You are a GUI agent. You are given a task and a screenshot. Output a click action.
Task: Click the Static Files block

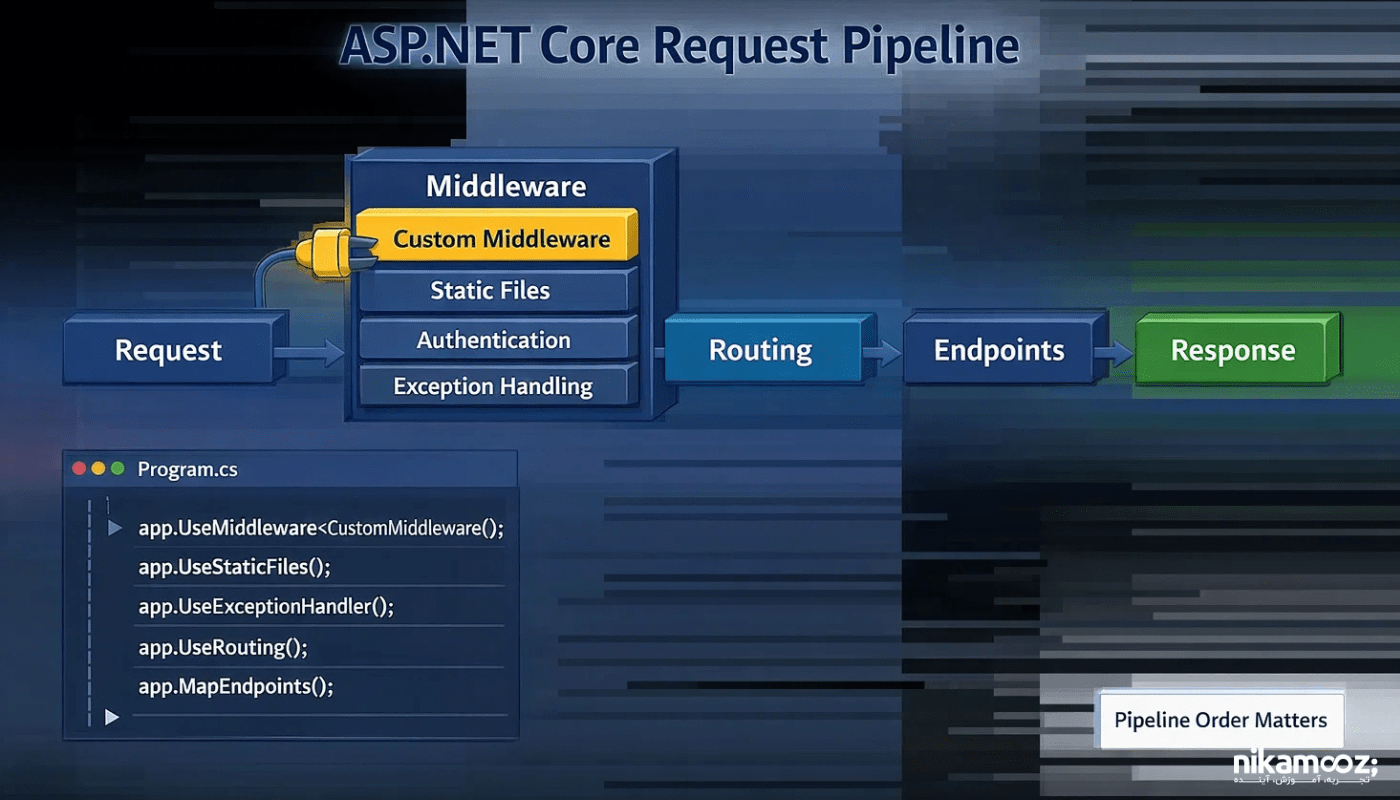(x=491, y=291)
